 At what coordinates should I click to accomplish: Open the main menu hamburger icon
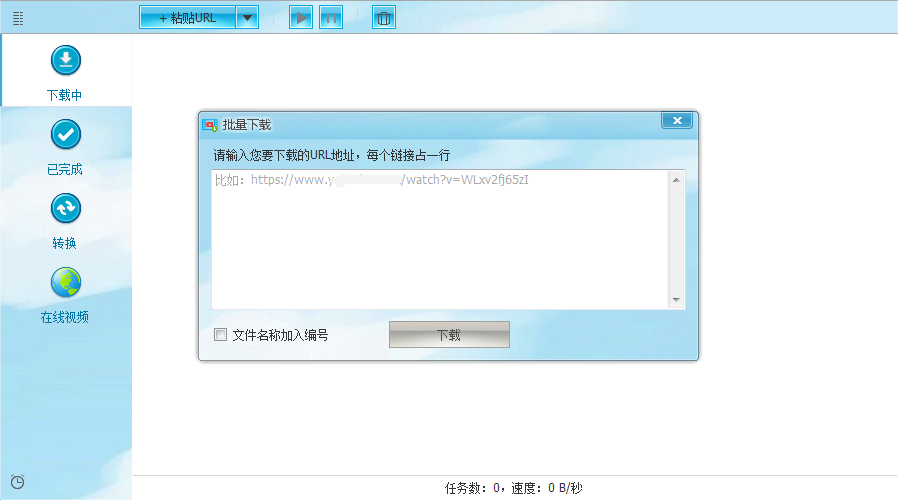coord(17,18)
